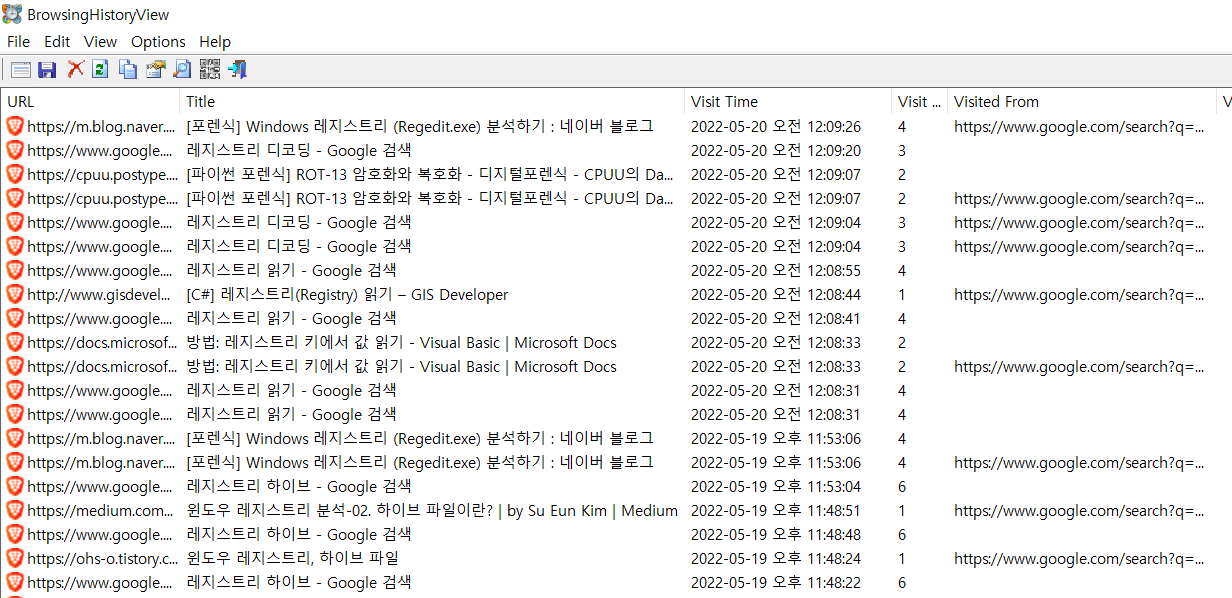Click title '윈도우 레지스트리, 하이브 파일'
This screenshot has height=598, width=1232.
coord(292,558)
